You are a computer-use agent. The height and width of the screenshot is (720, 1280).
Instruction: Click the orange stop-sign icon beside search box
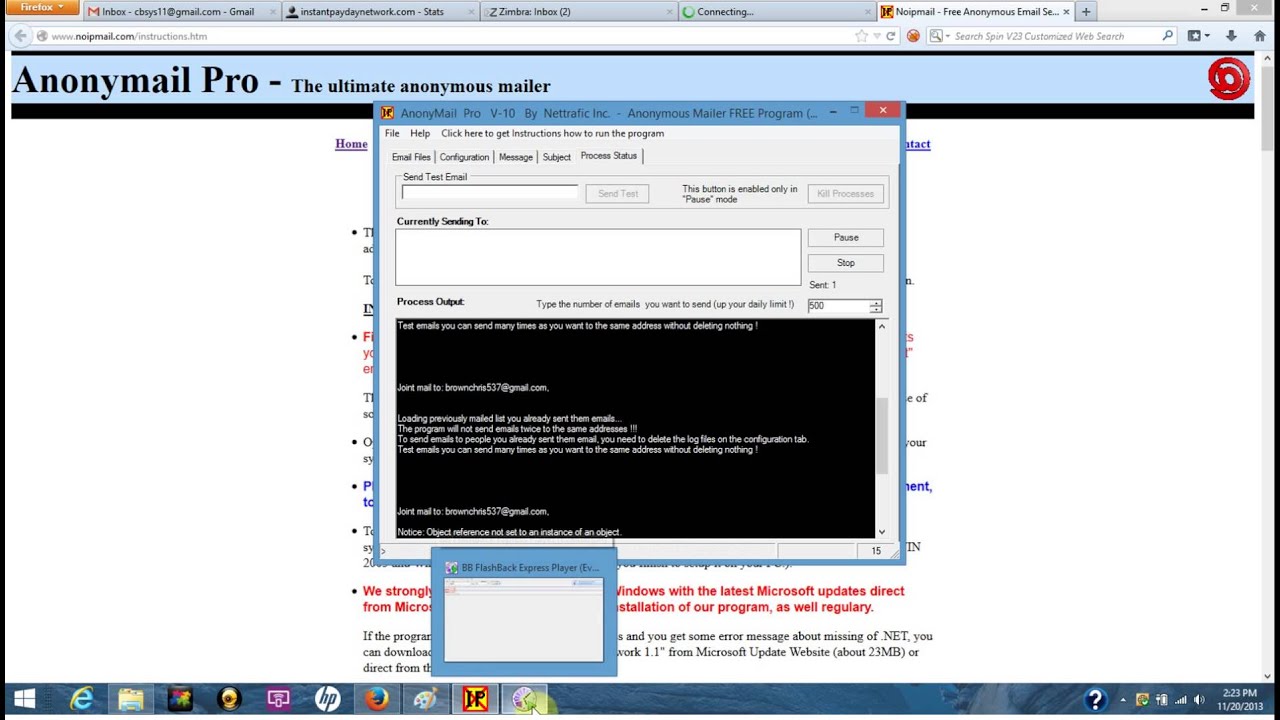click(x=913, y=36)
